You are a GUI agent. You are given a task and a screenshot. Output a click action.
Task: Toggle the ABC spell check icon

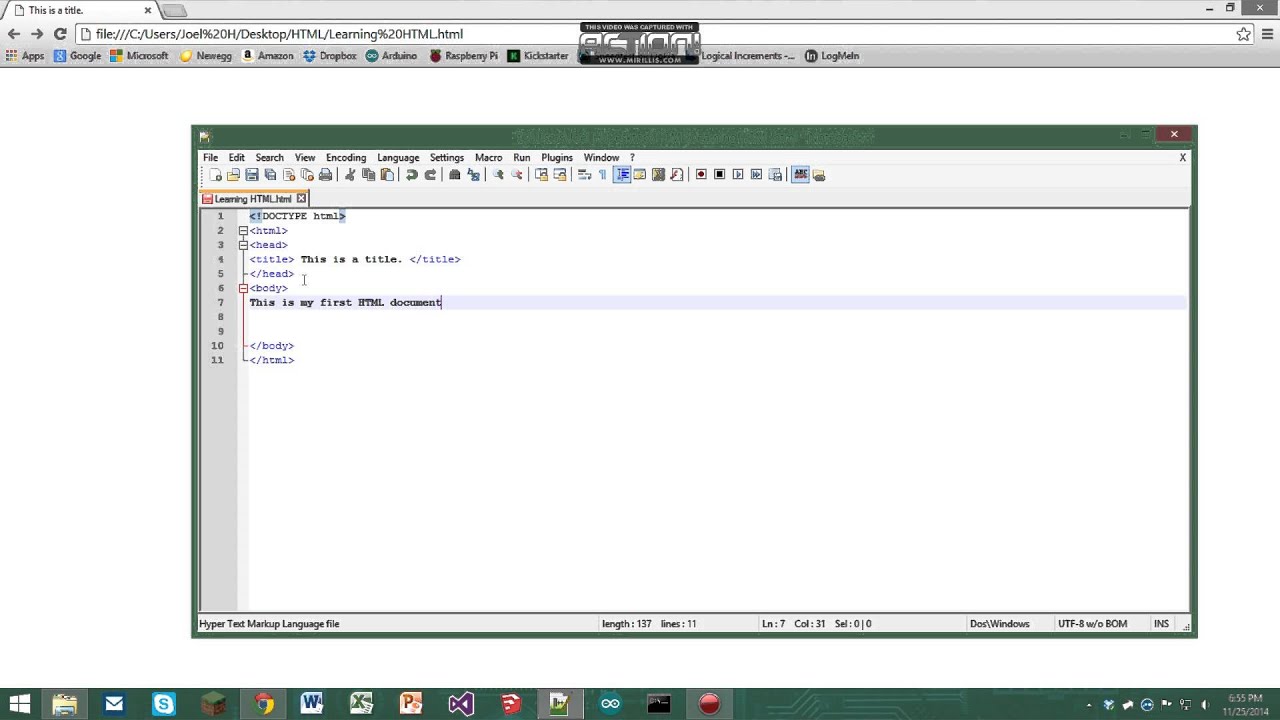tap(801, 175)
